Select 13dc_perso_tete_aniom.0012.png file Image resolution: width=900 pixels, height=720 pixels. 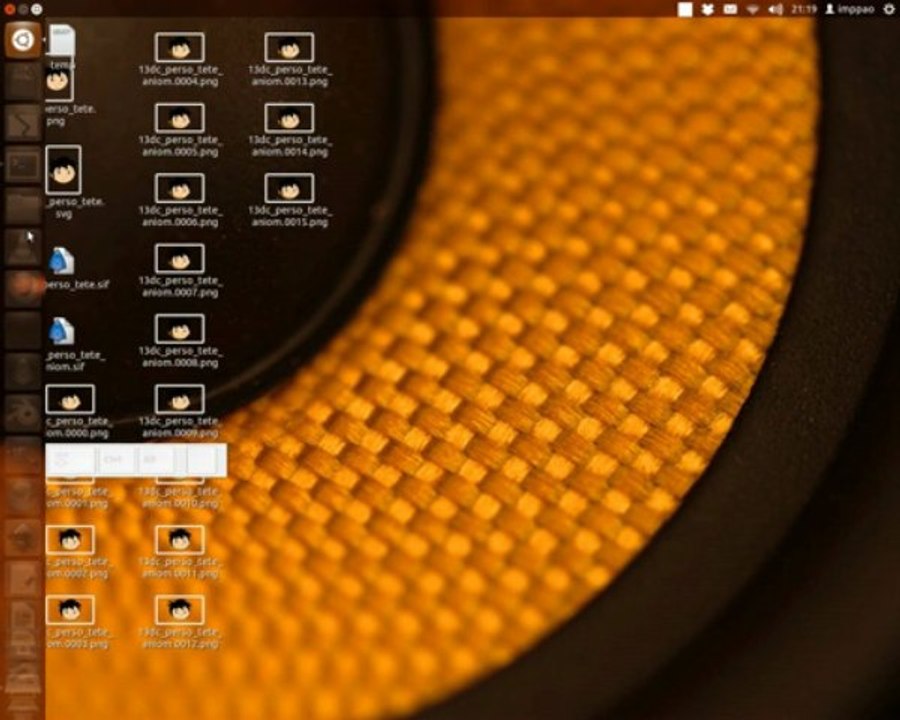(180, 610)
